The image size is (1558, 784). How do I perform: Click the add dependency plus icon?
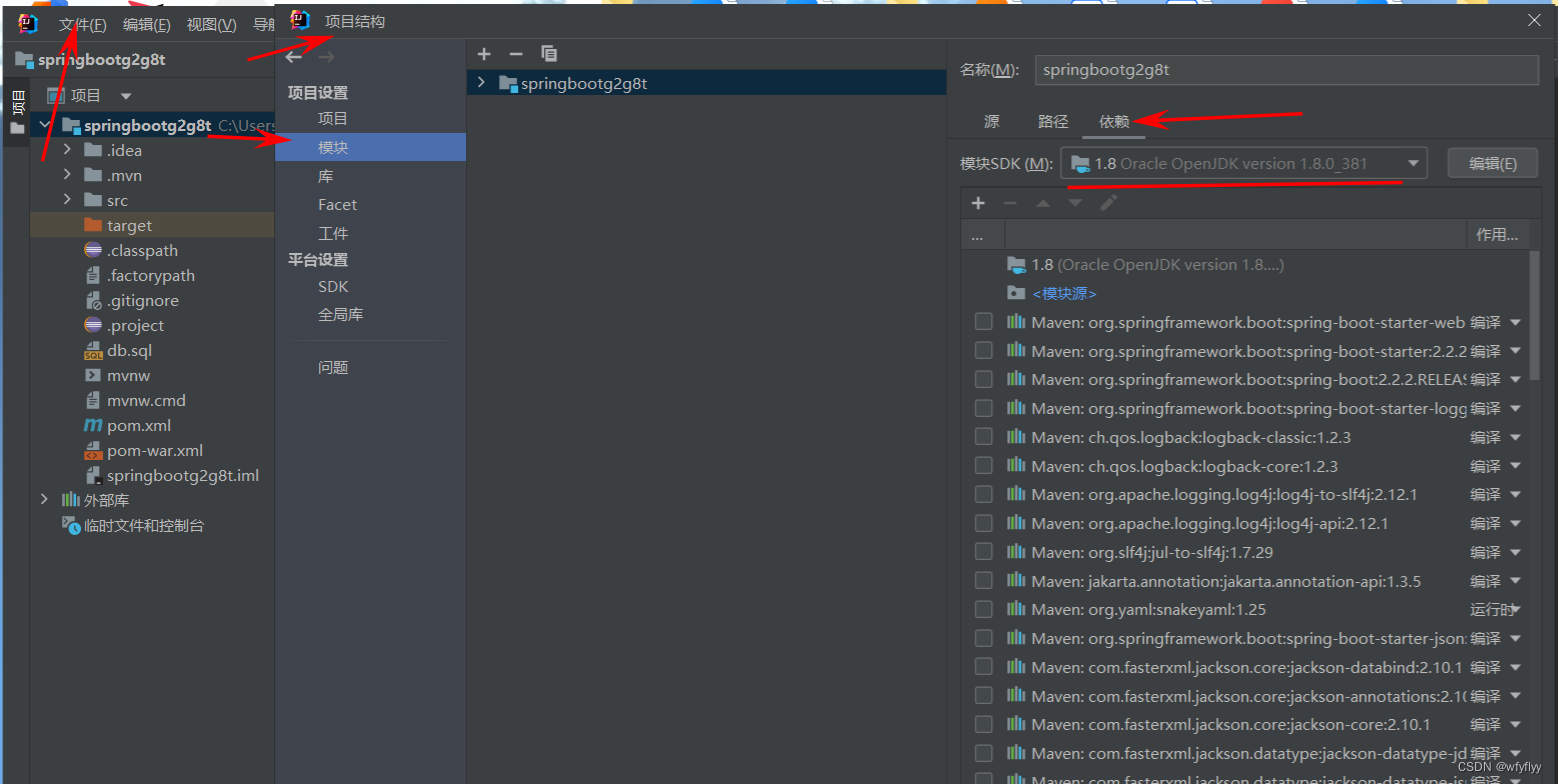[978, 203]
